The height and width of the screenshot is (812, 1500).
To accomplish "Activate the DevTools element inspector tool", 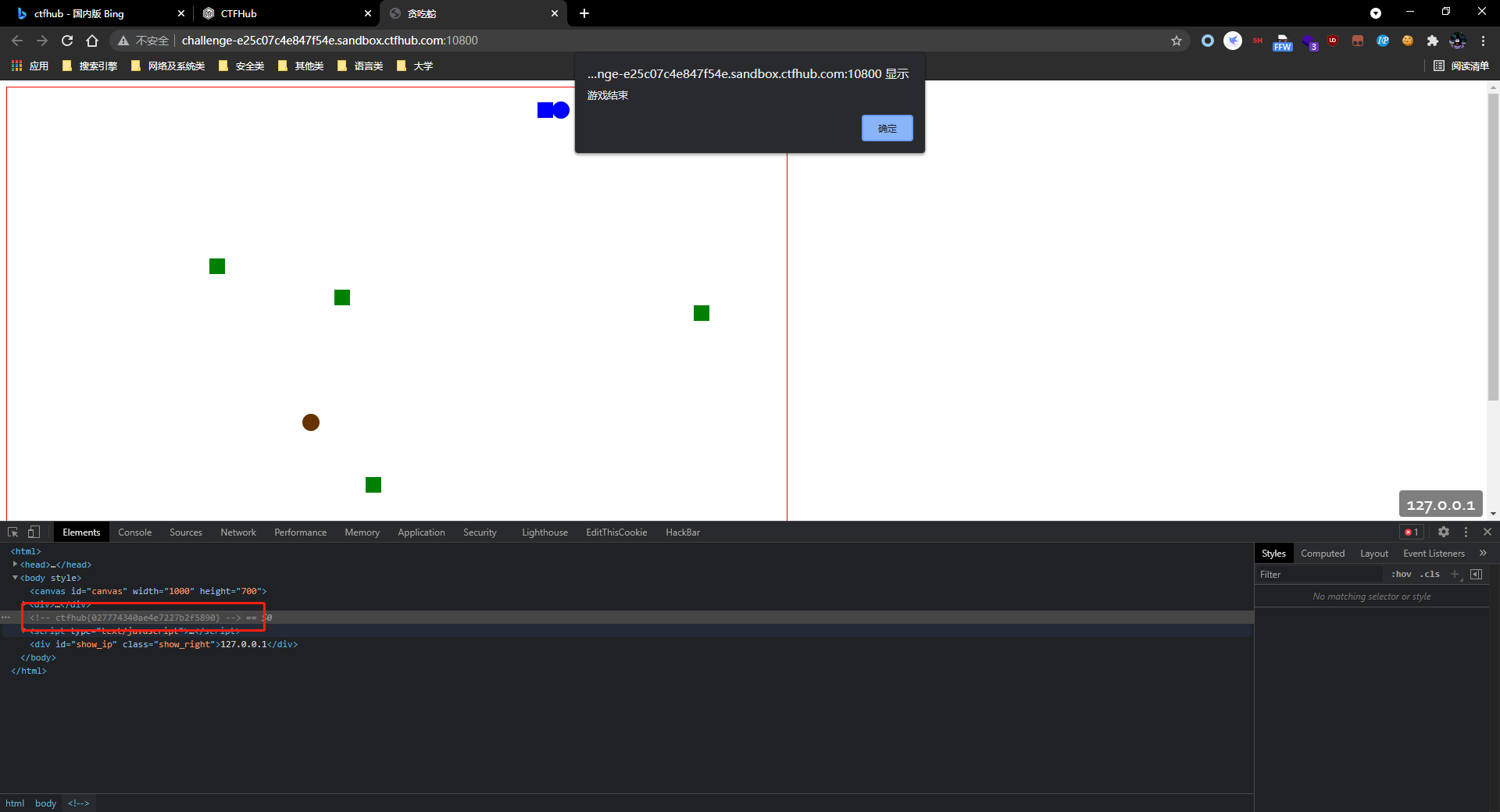I will pos(13,532).
